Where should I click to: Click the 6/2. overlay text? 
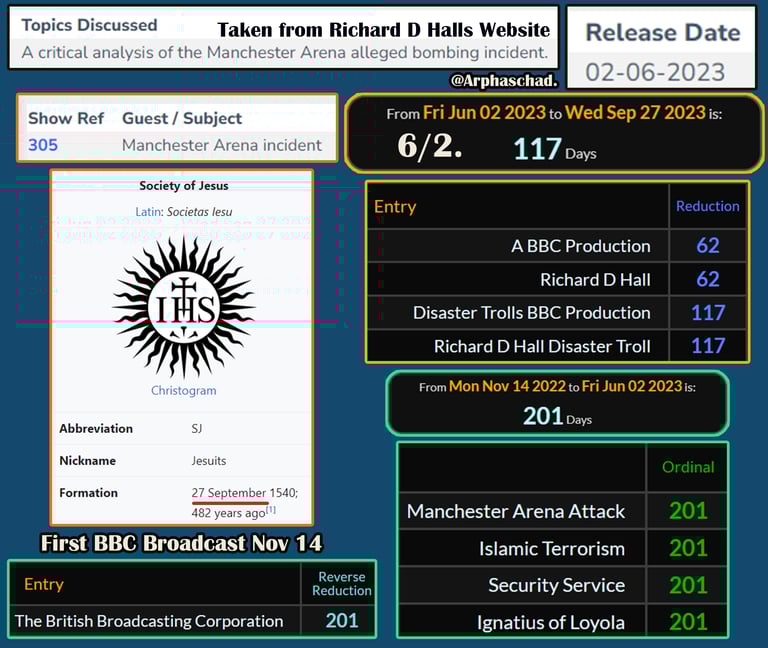click(430, 146)
